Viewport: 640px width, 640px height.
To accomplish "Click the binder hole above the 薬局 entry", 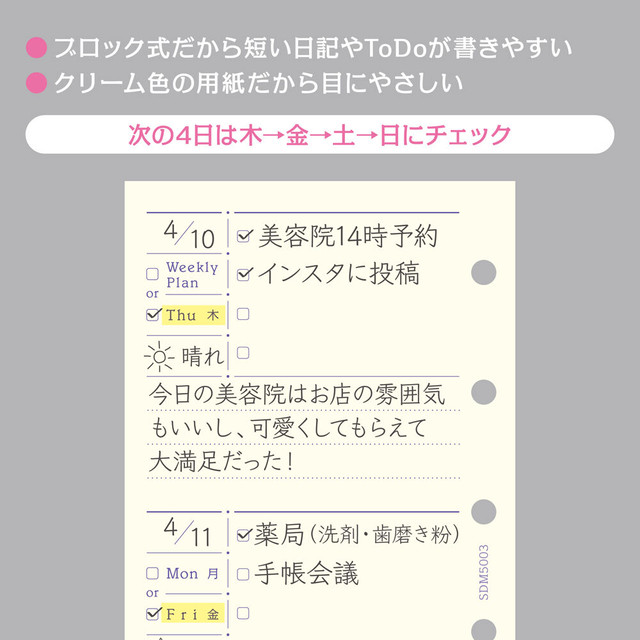I will click(x=483, y=512).
